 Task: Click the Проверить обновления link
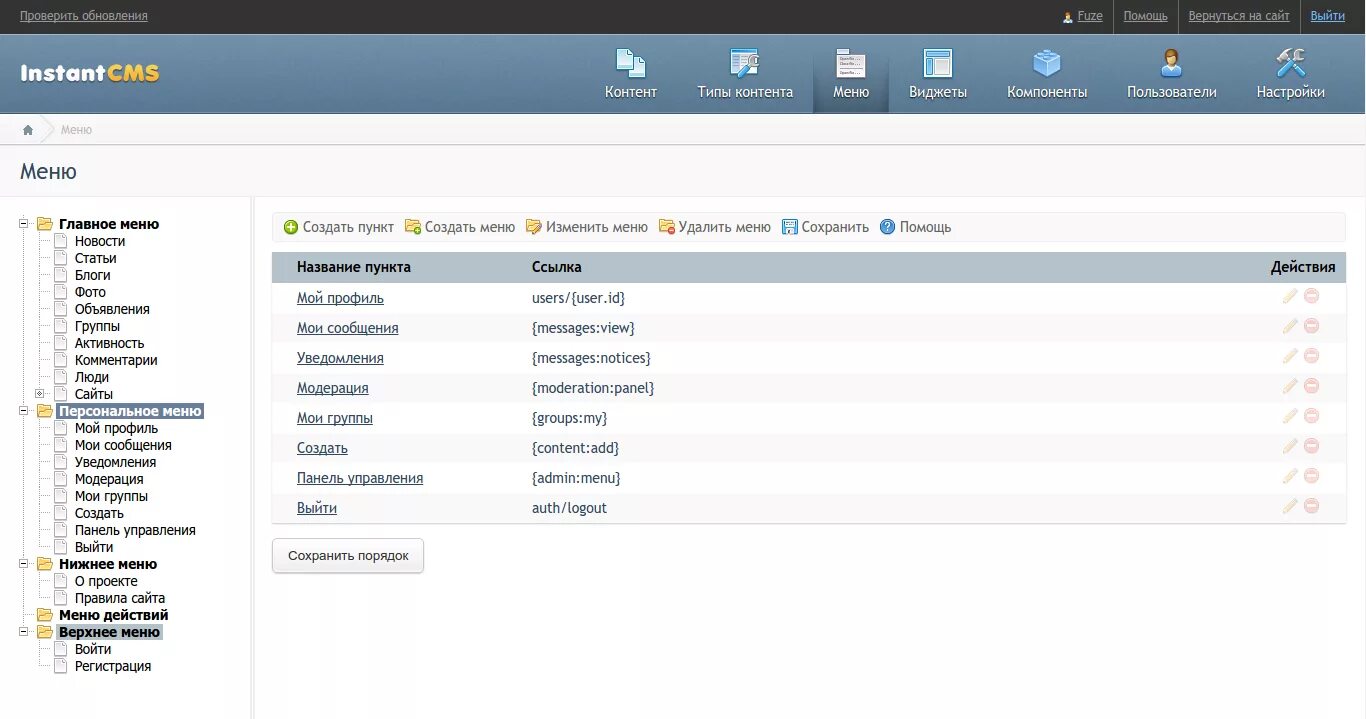pyautogui.click(x=84, y=16)
